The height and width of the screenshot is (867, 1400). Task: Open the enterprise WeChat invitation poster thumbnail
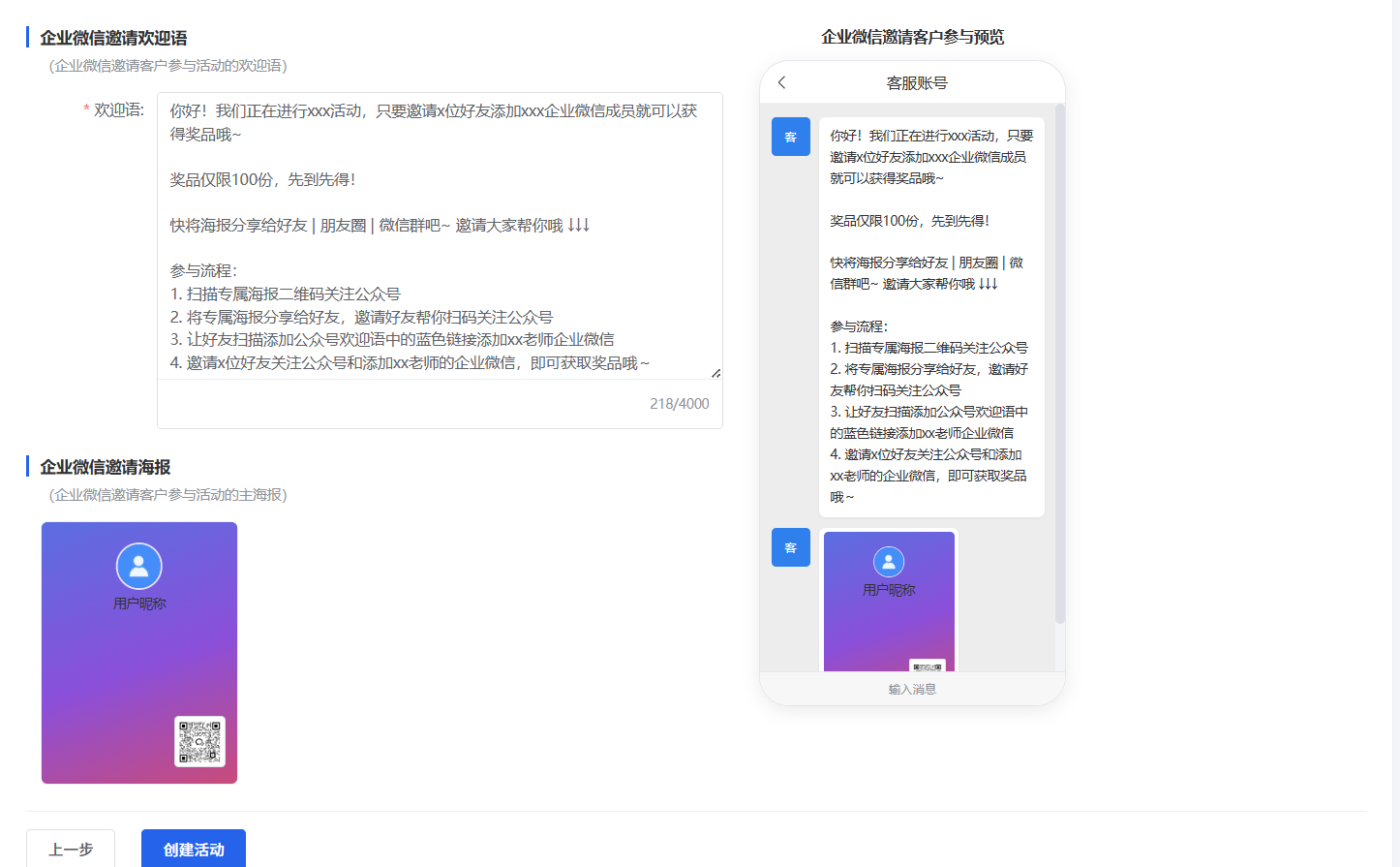pyautogui.click(x=139, y=653)
